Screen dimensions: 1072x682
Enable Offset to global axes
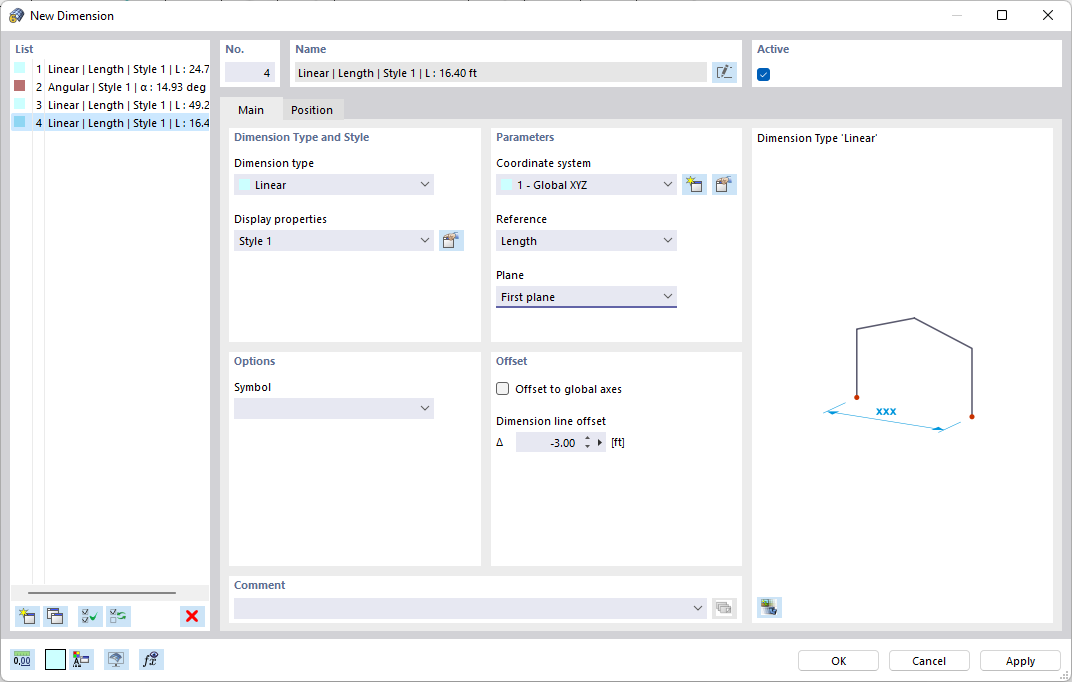pyautogui.click(x=502, y=389)
